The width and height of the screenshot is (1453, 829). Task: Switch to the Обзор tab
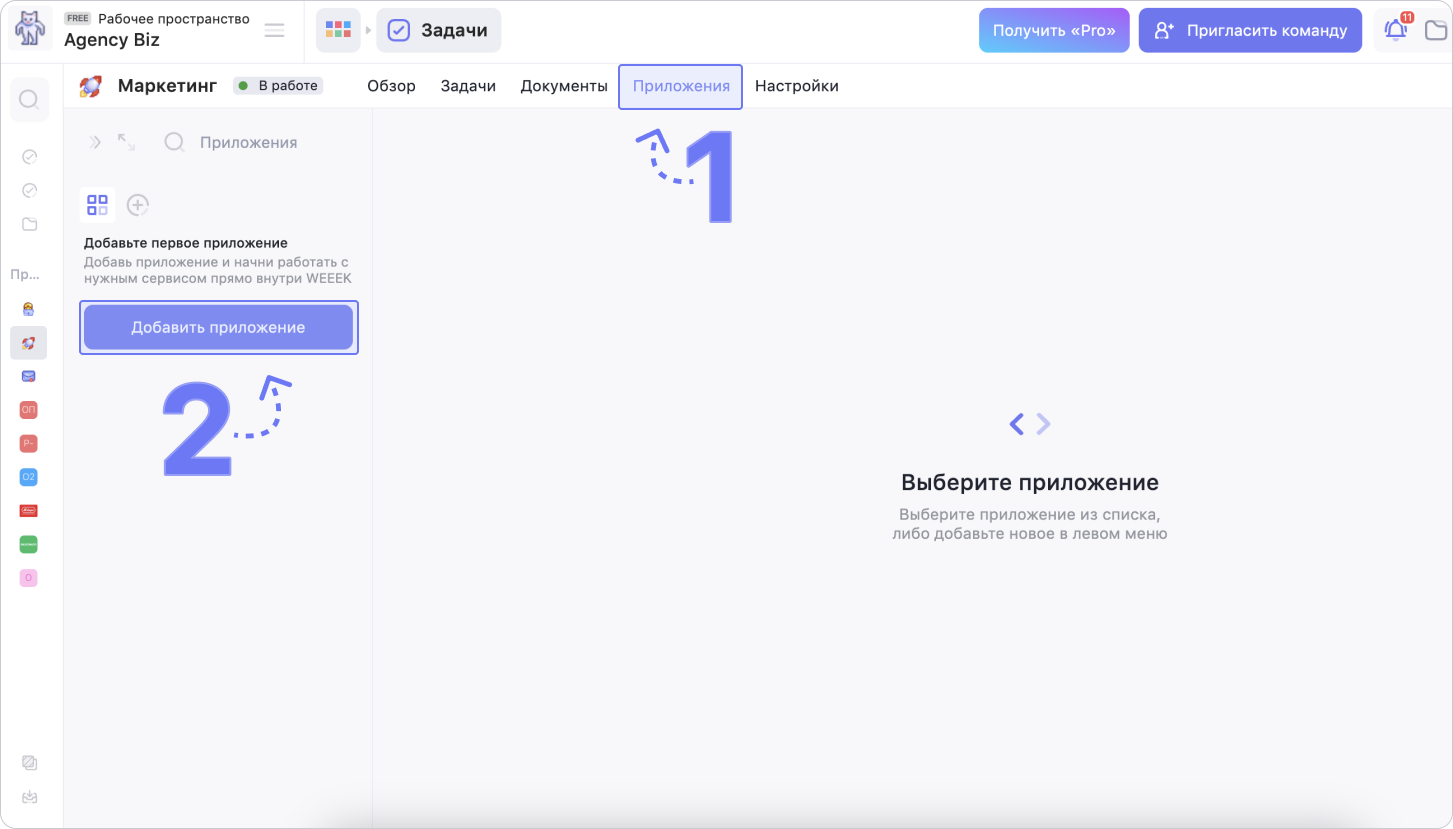pyautogui.click(x=391, y=86)
